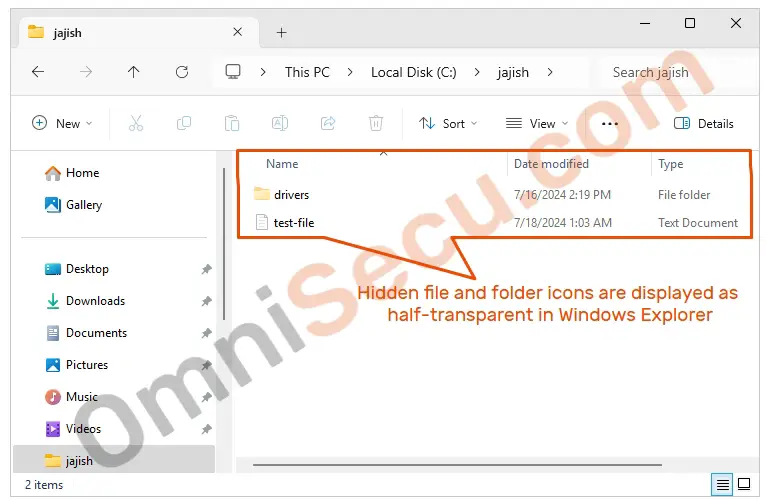Expand chevron after jajish in address bar
Viewport: 766px width, 503px height.
tap(550, 72)
